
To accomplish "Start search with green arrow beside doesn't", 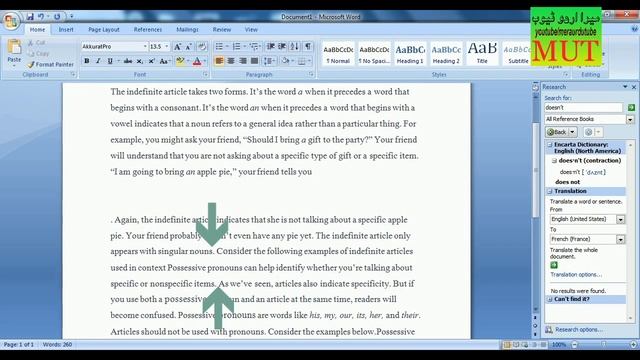I will click(631, 107).
